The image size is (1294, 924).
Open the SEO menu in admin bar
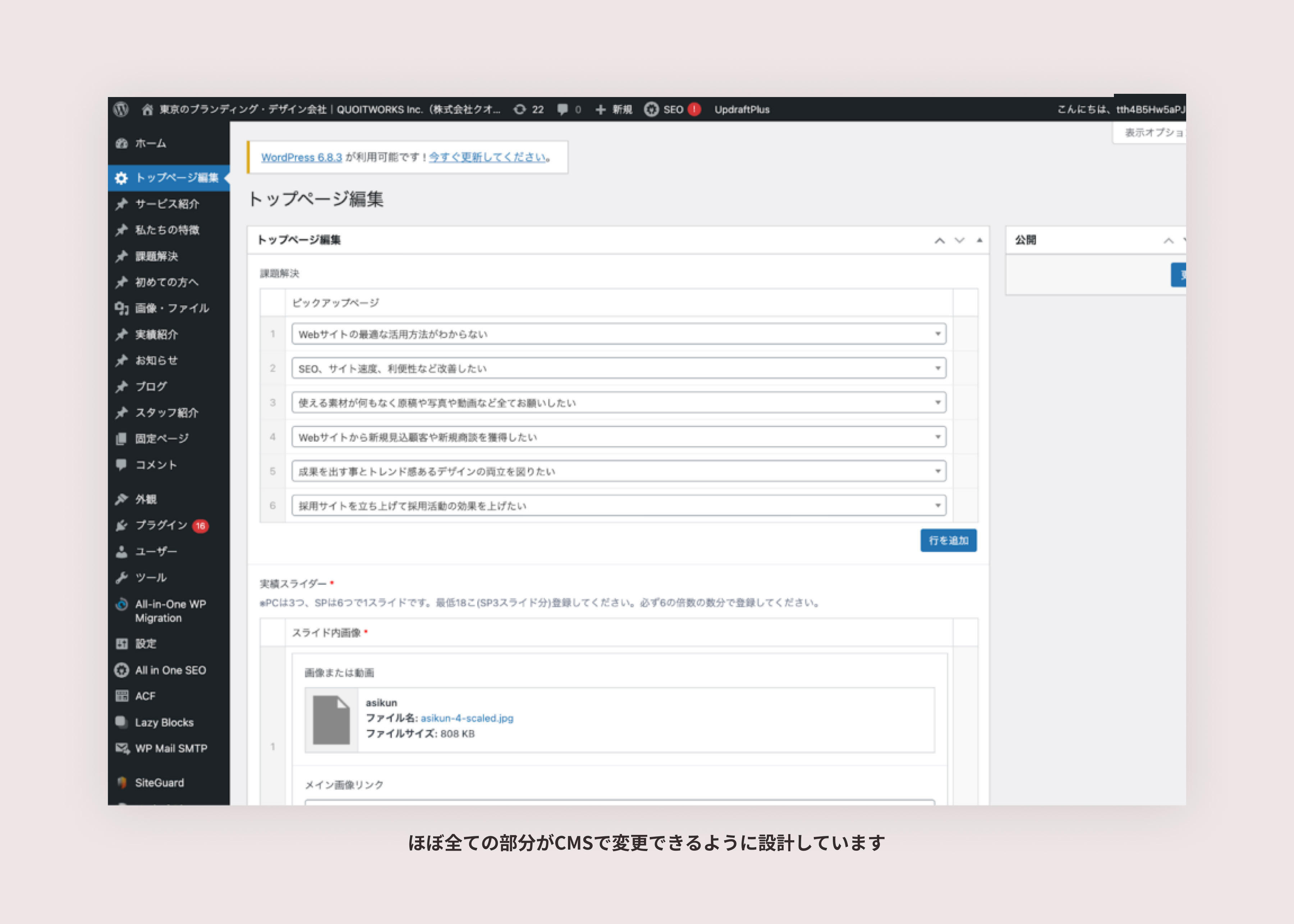pos(672,109)
